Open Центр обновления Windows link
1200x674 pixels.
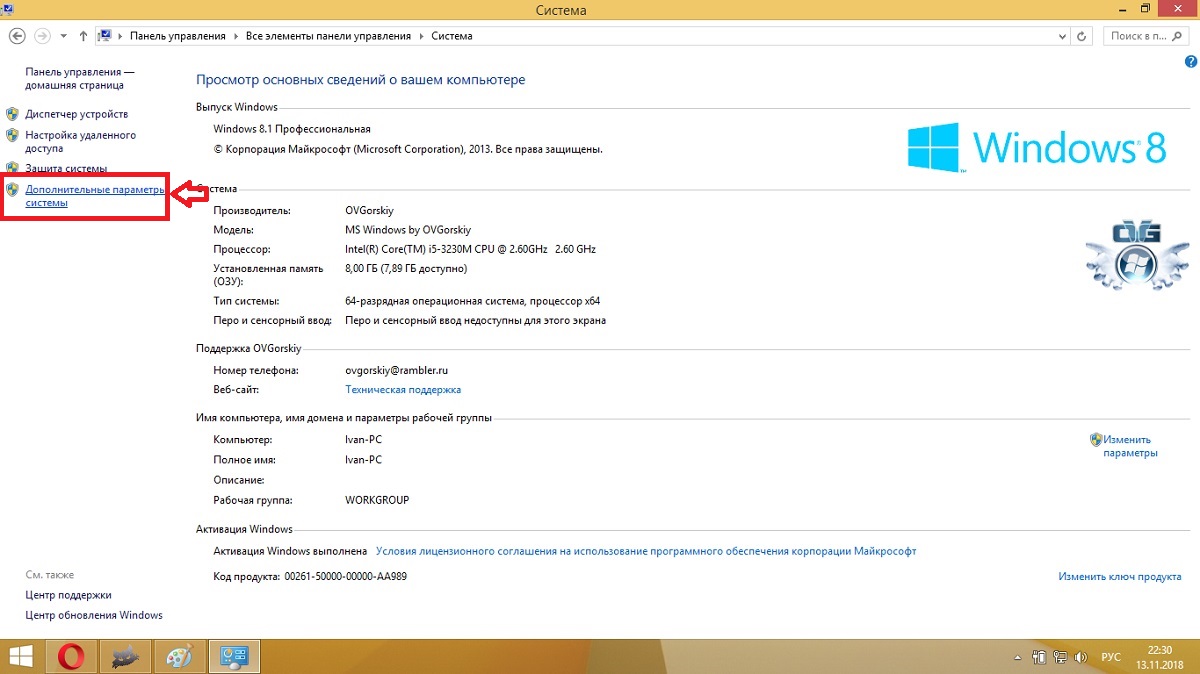94,615
